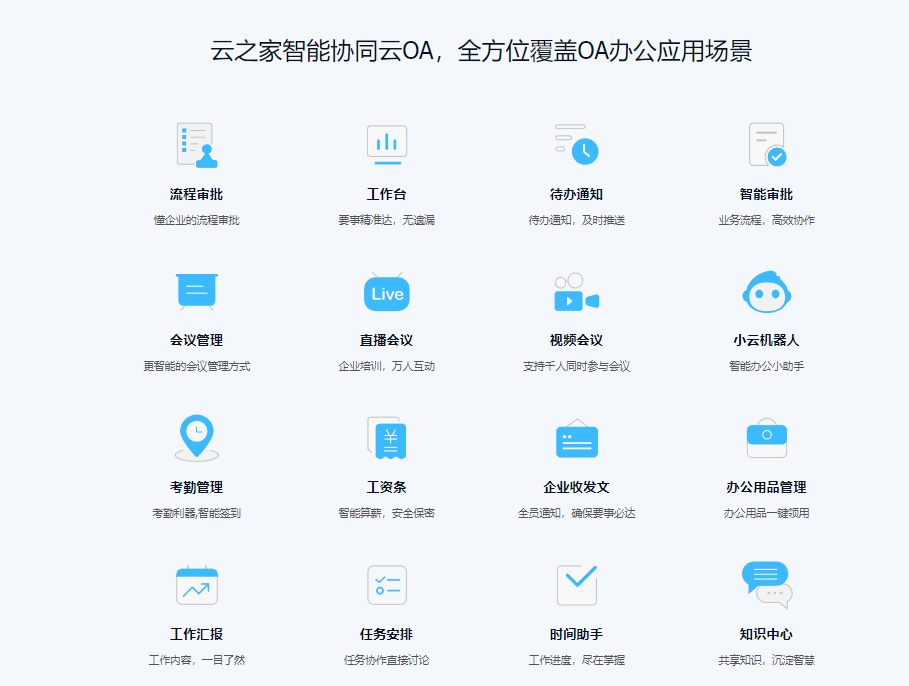
Task: Select the description 任务协作直接讨论
Action: click(x=387, y=660)
